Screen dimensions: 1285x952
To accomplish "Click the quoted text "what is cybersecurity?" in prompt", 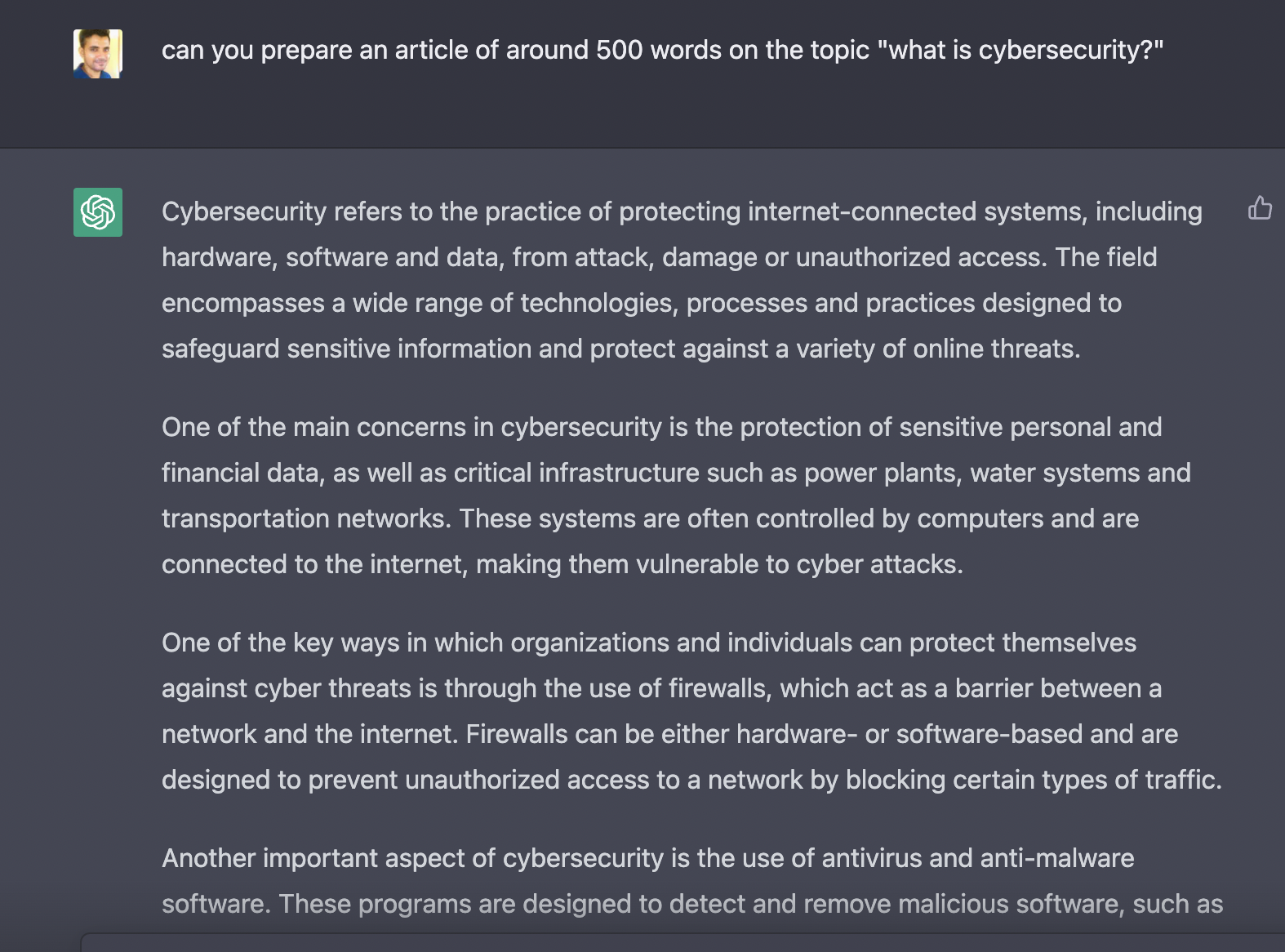I will click(x=1020, y=50).
